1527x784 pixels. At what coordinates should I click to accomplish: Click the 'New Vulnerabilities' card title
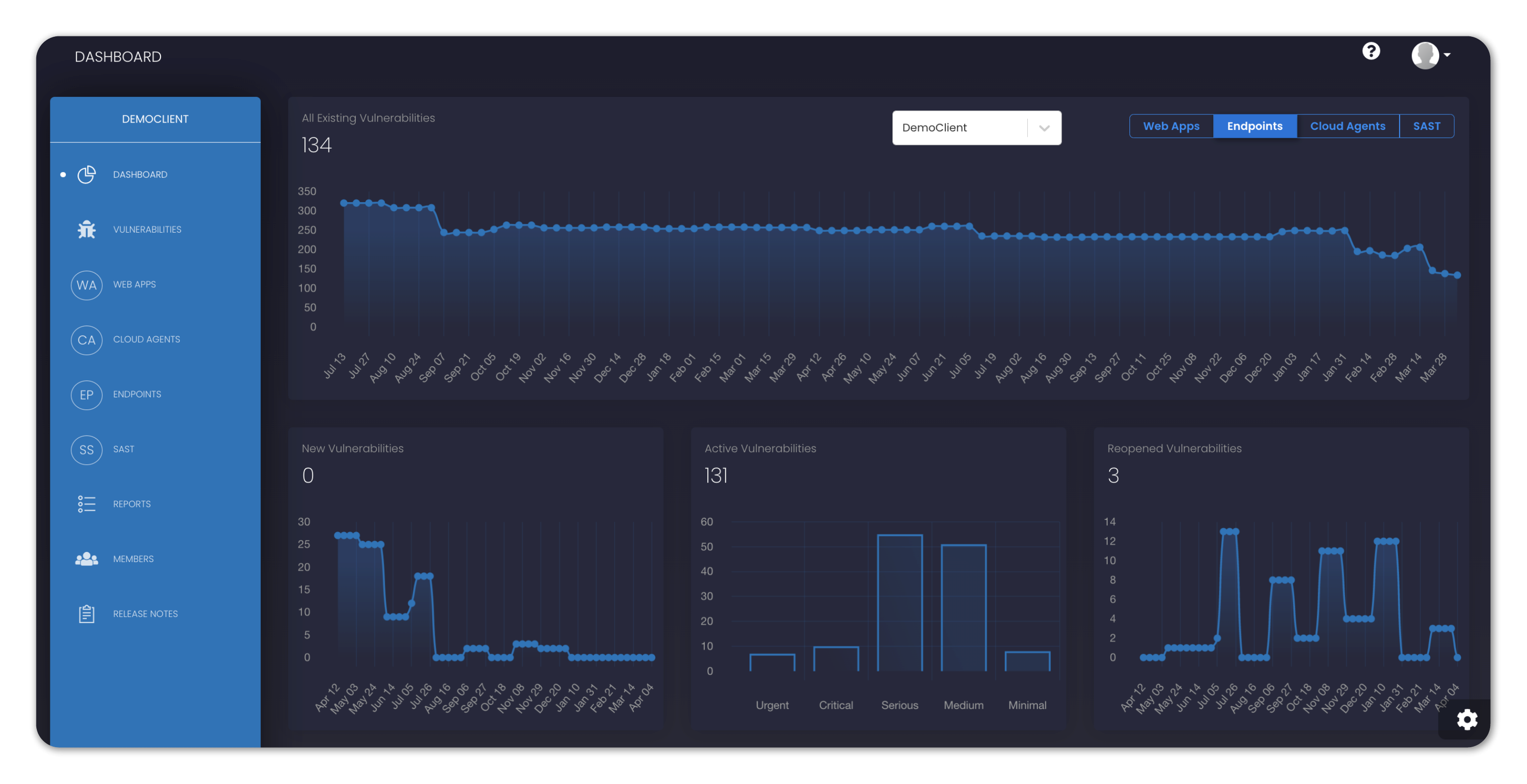(x=352, y=449)
